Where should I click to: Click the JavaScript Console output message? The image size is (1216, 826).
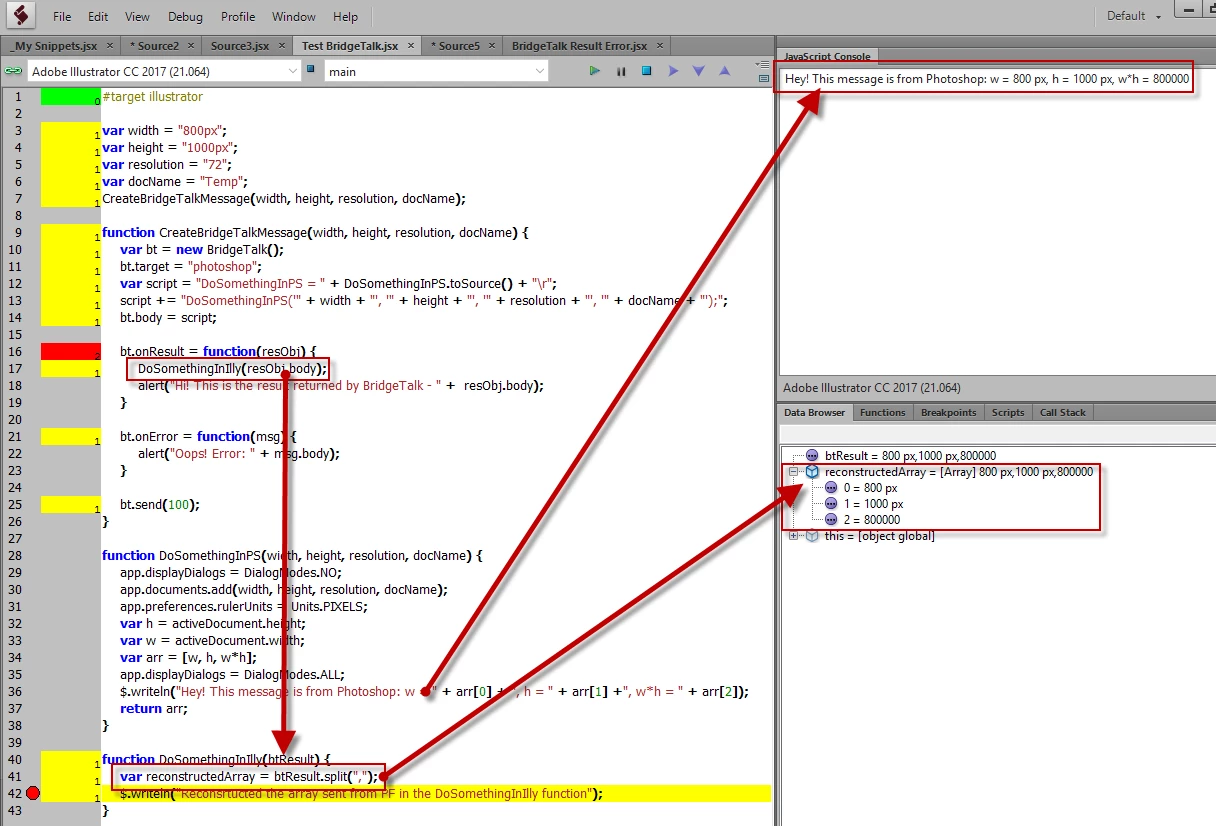click(x=987, y=78)
